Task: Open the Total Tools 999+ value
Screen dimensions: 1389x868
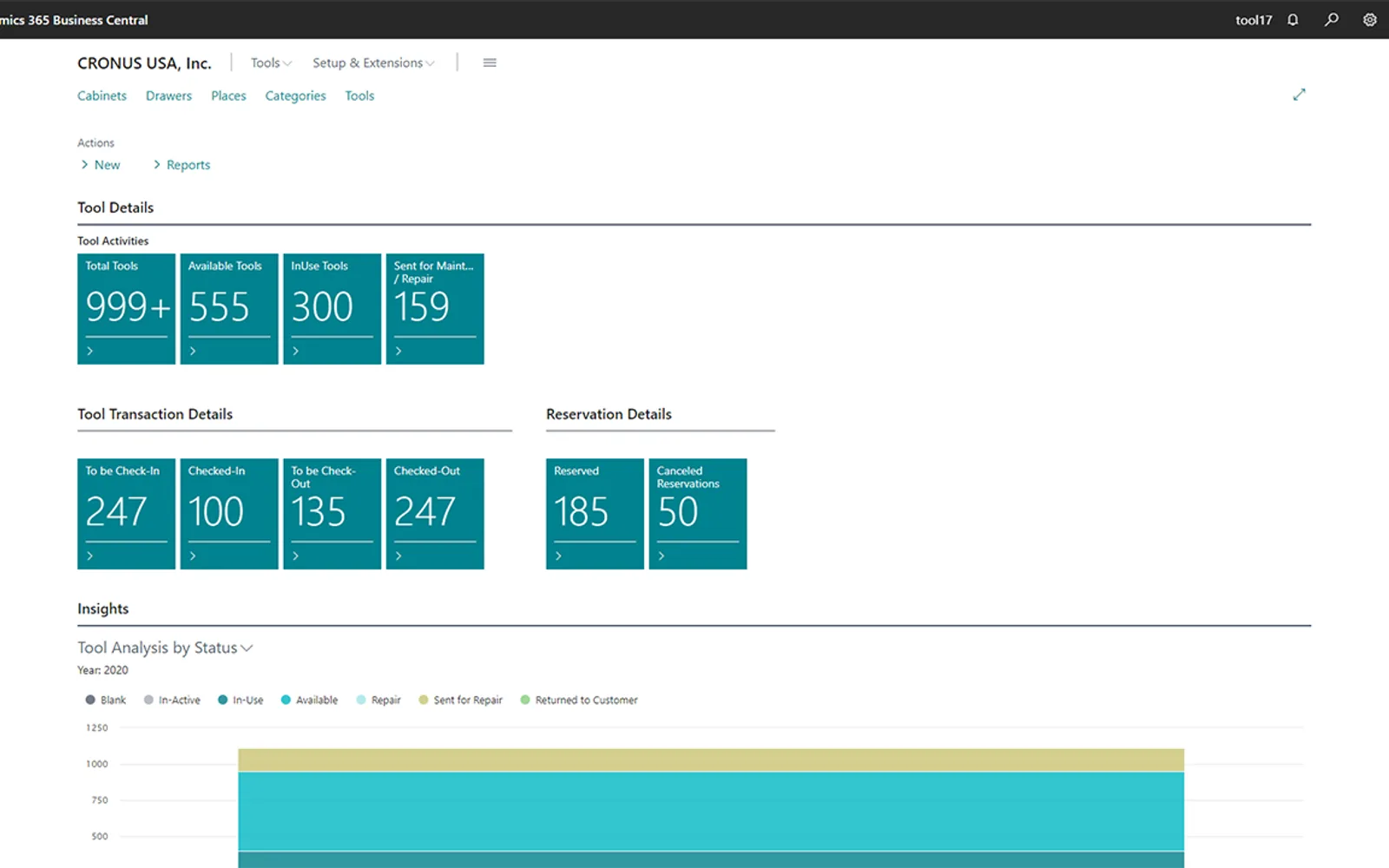Action: (128, 306)
